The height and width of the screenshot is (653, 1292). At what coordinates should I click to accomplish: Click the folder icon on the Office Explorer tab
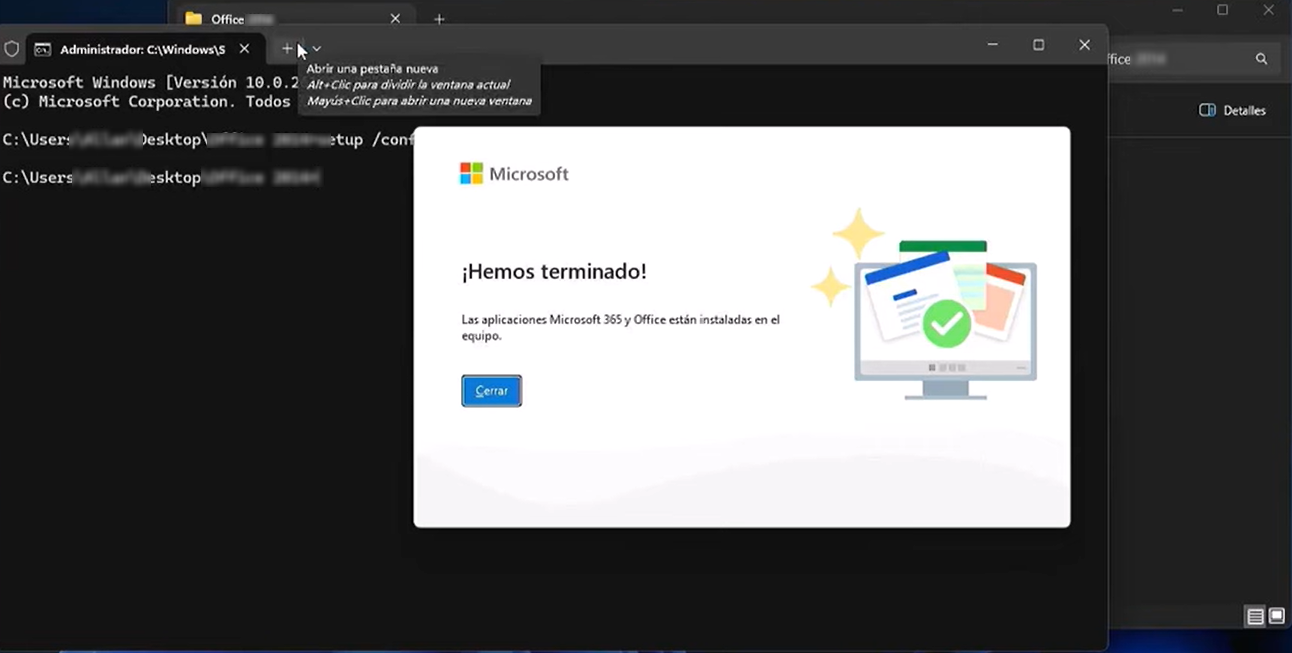pyautogui.click(x=192, y=18)
